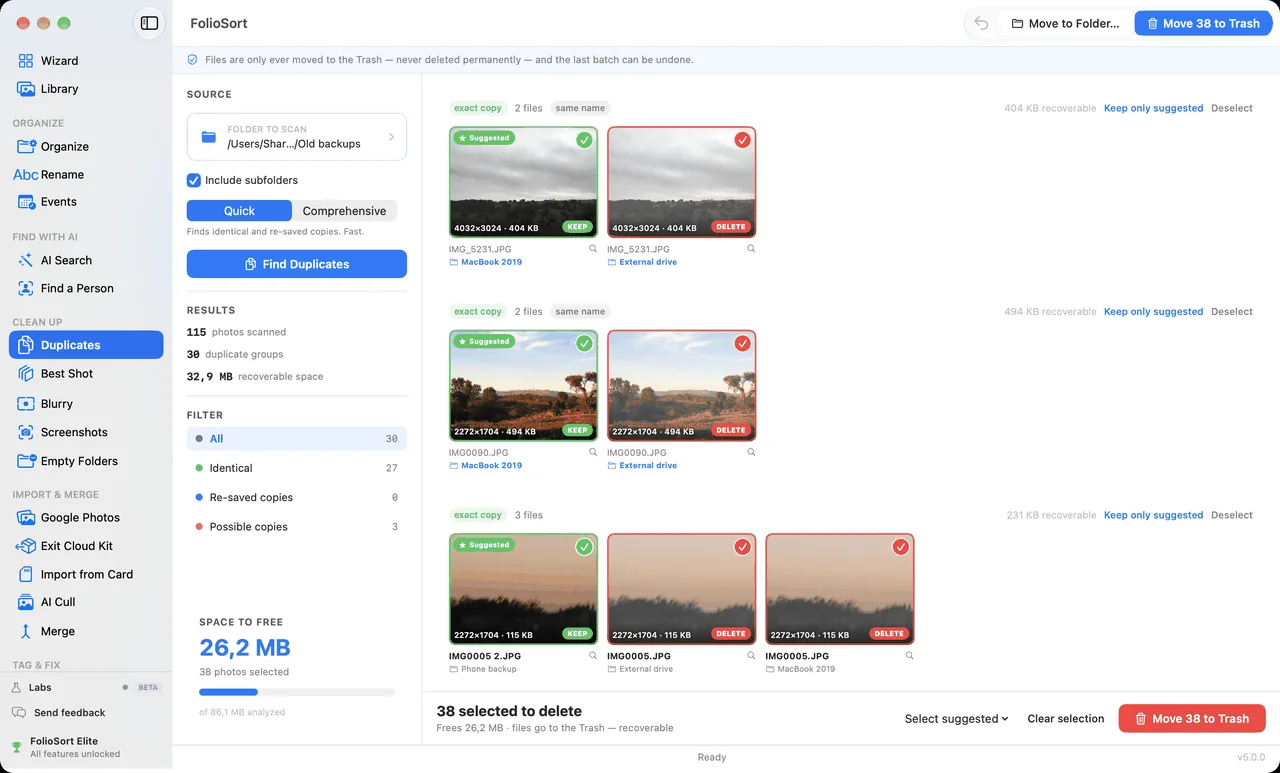The height and width of the screenshot is (773, 1280).
Task: Click the Abc Rename icon
Action: [x=26, y=174]
